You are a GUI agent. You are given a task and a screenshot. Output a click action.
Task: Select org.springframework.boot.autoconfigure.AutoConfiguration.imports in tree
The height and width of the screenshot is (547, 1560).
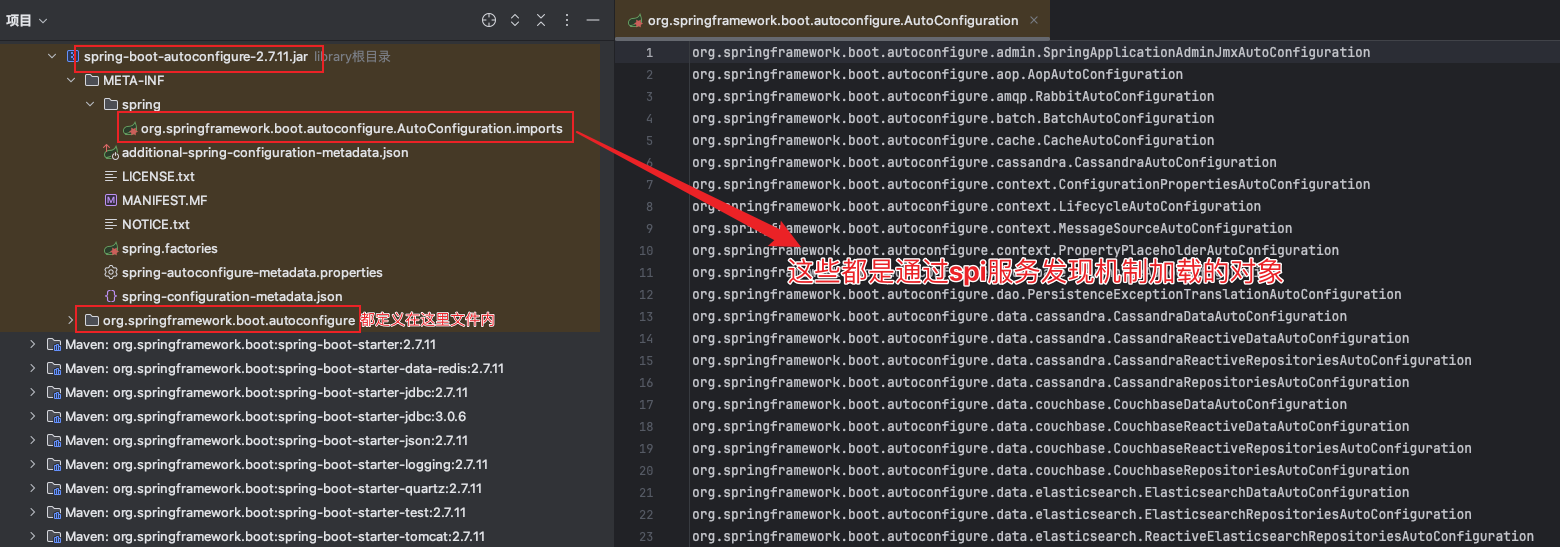click(x=352, y=129)
